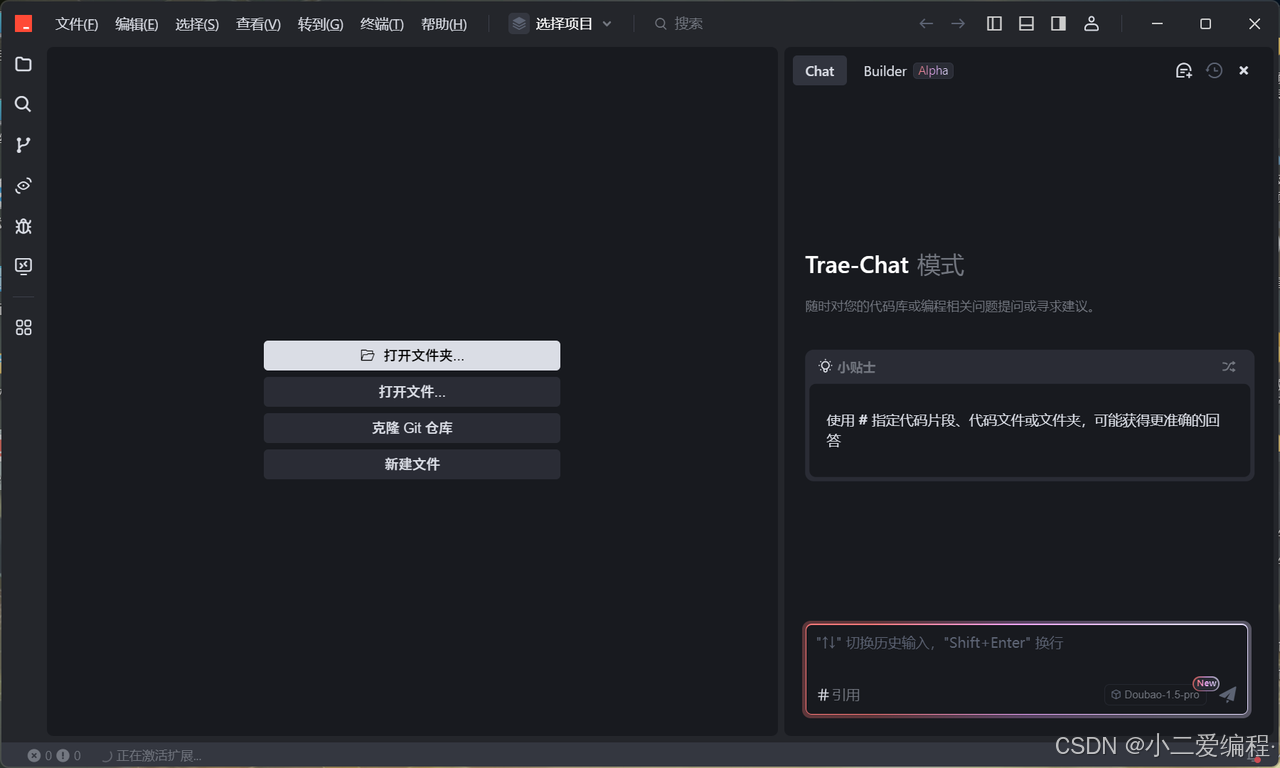1280x768 pixels.
Task: Toggle the primary left sidebar layout icon
Action: click(x=994, y=23)
